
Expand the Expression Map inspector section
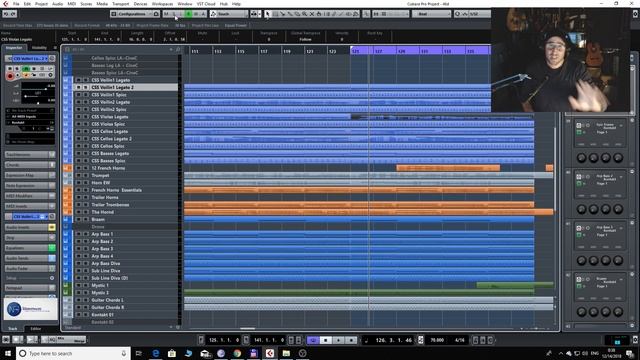pos(30,175)
